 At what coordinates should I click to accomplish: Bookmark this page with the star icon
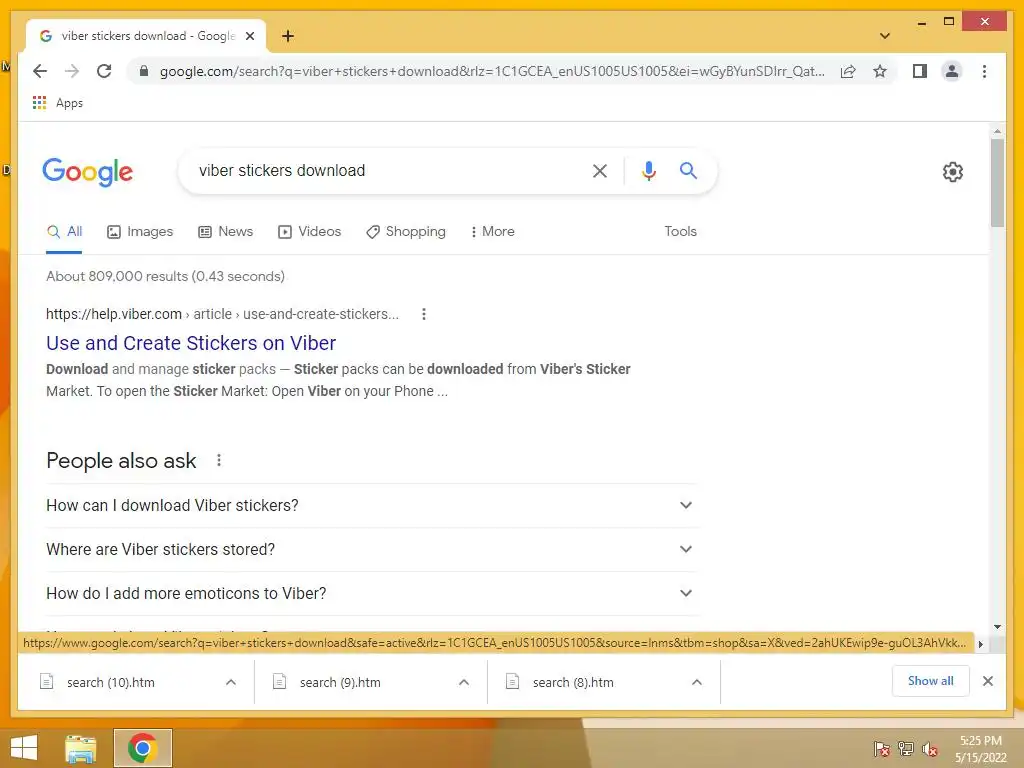[880, 71]
